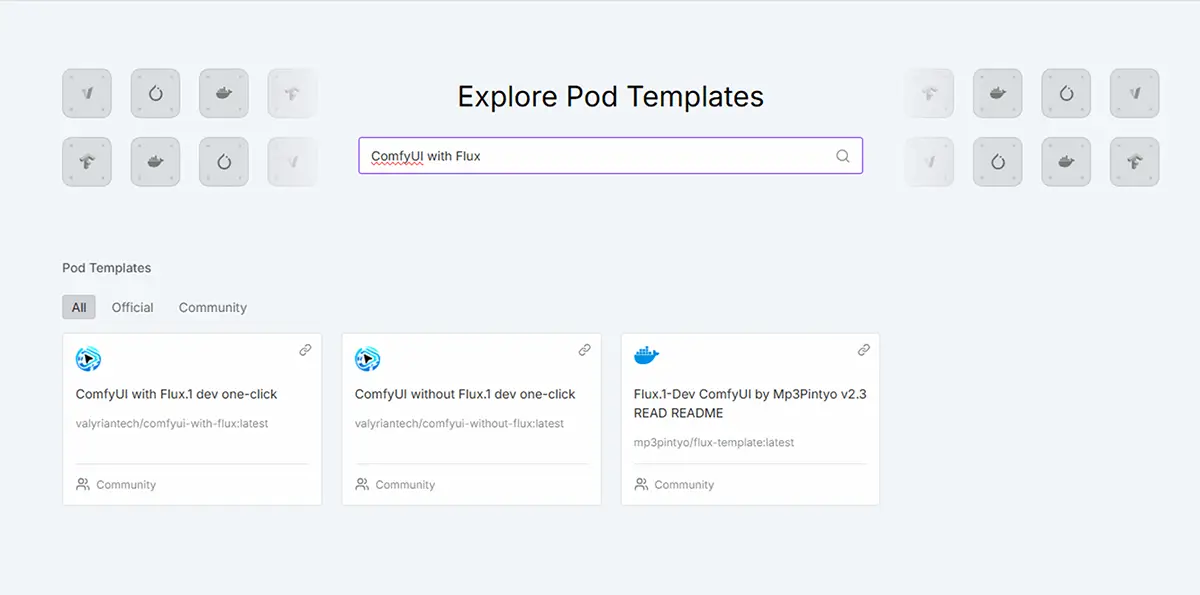The image size is (1200, 595).
Task: Click logo on ComfyUI without Flux.1 card
Action: (x=368, y=359)
